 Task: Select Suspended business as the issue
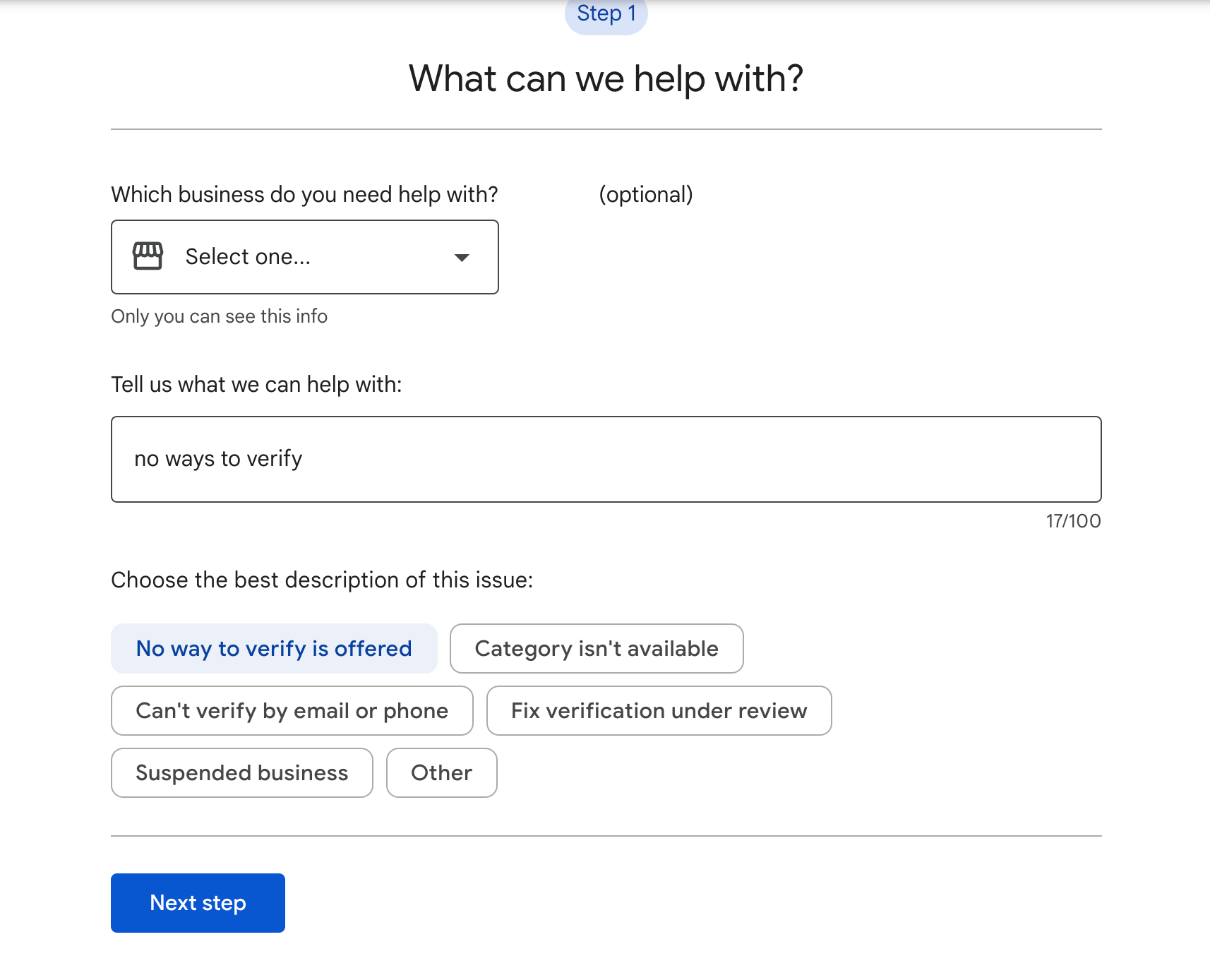point(241,772)
